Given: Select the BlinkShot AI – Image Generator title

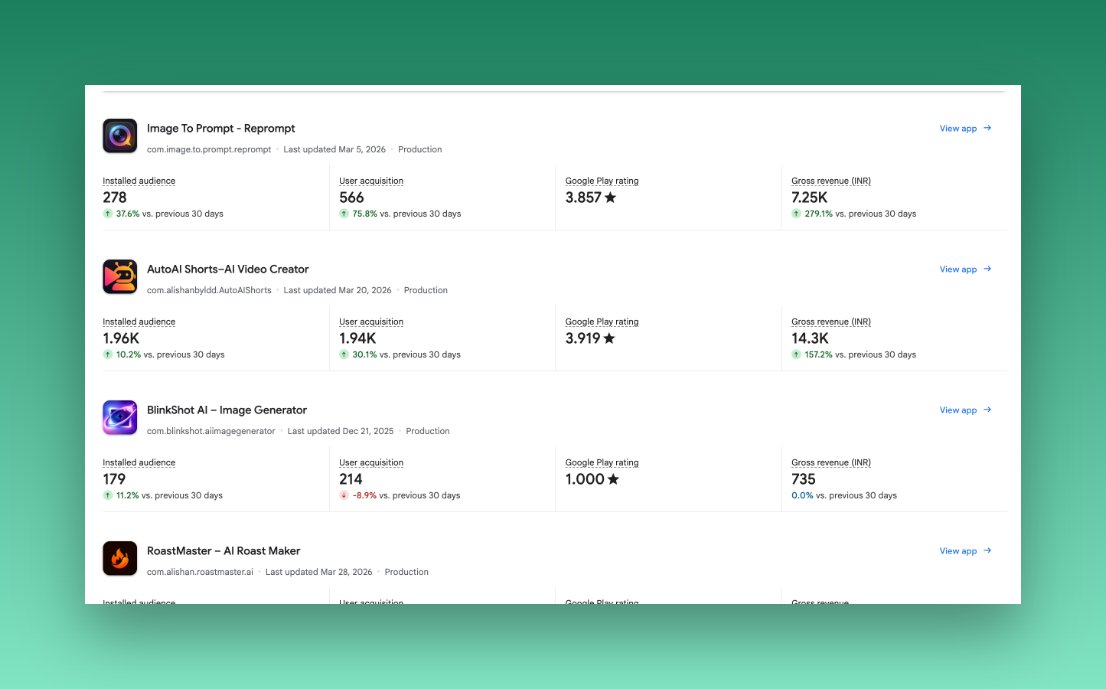Looking at the screenshot, I should coord(227,410).
